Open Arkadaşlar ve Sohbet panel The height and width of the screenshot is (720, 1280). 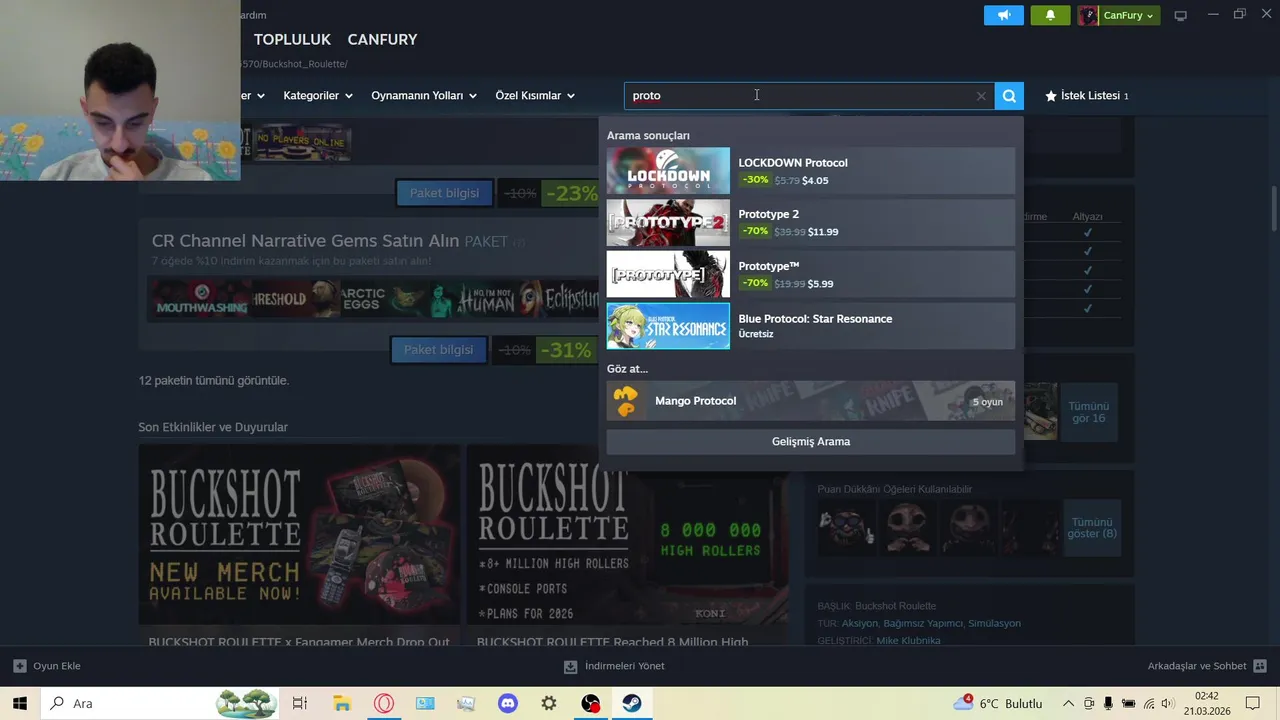click(1207, 666)
